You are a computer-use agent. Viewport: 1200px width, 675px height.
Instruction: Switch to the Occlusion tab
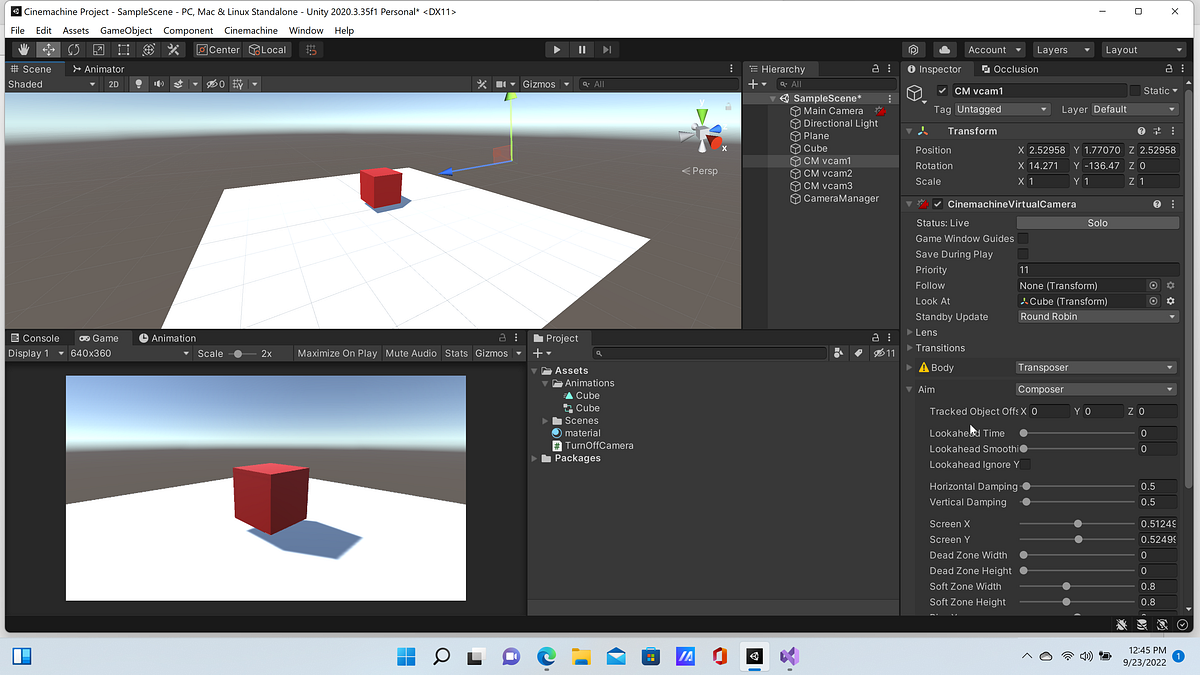(1010, 69)
